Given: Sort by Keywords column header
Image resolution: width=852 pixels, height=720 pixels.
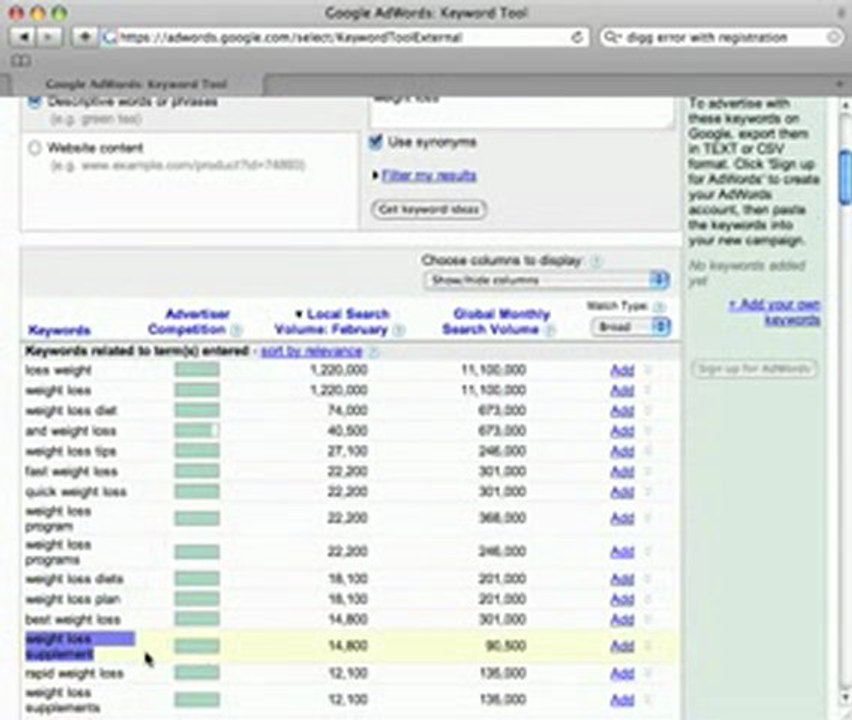Looking at the screenshot, I should pyautogui.click(x=59, y=330).
